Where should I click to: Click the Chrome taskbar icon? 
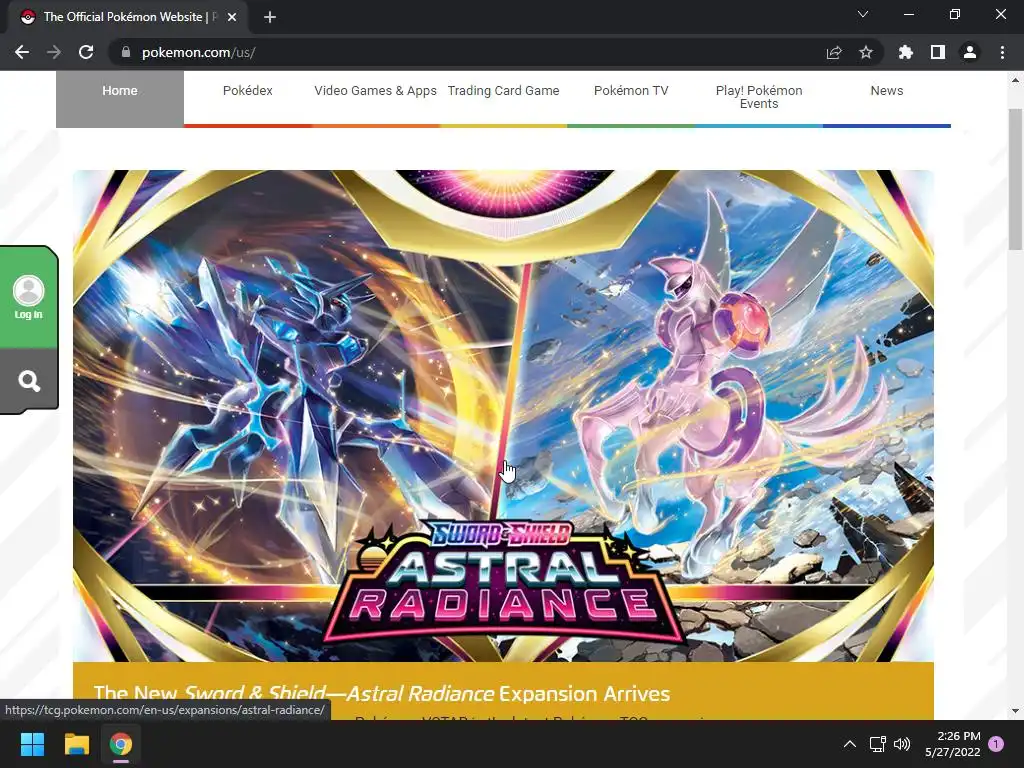[121, 744]
